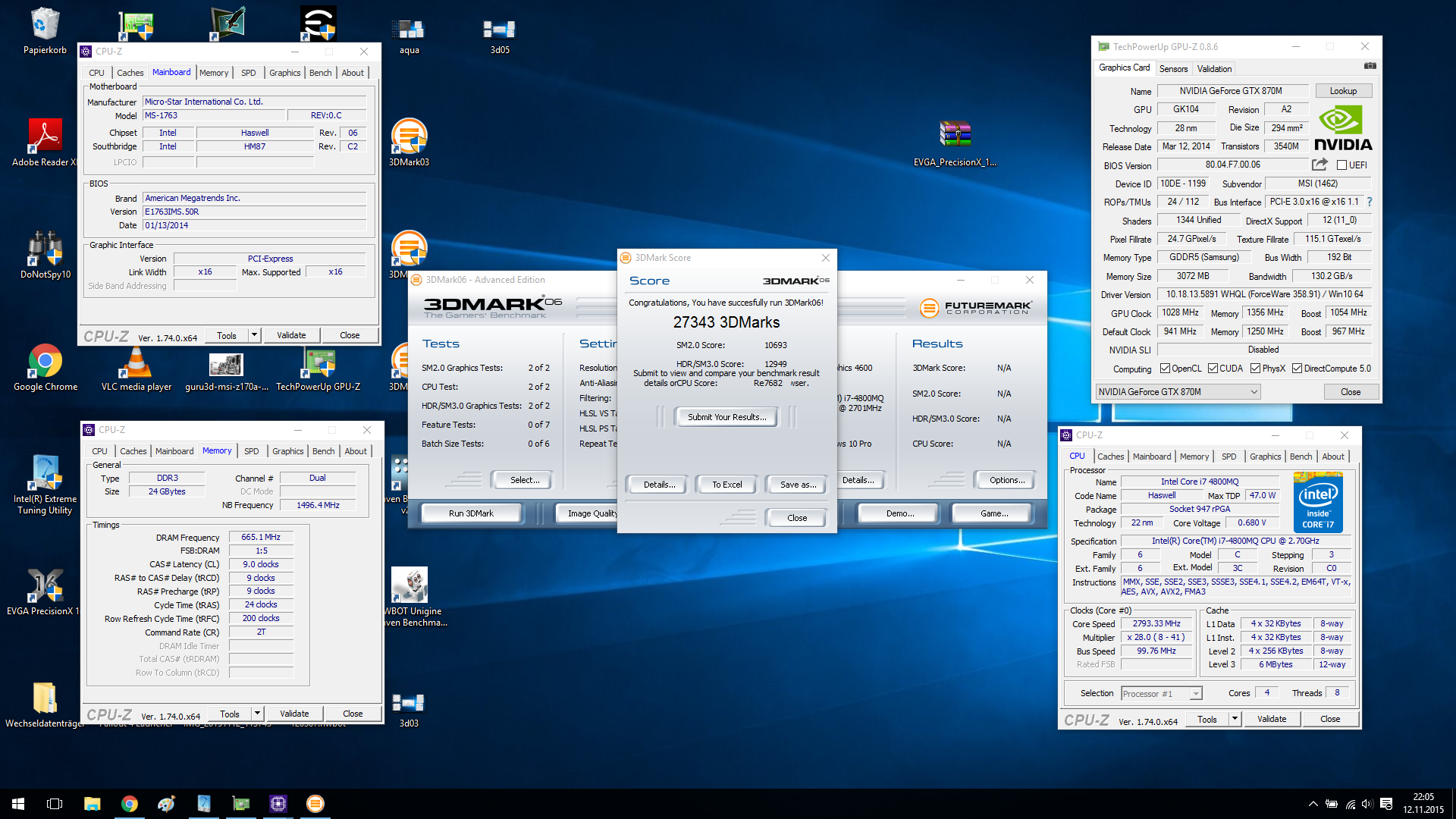Open File Explorer from the taskbar
The width and height of the screenshot is (1456, 819).
(92, 804)
